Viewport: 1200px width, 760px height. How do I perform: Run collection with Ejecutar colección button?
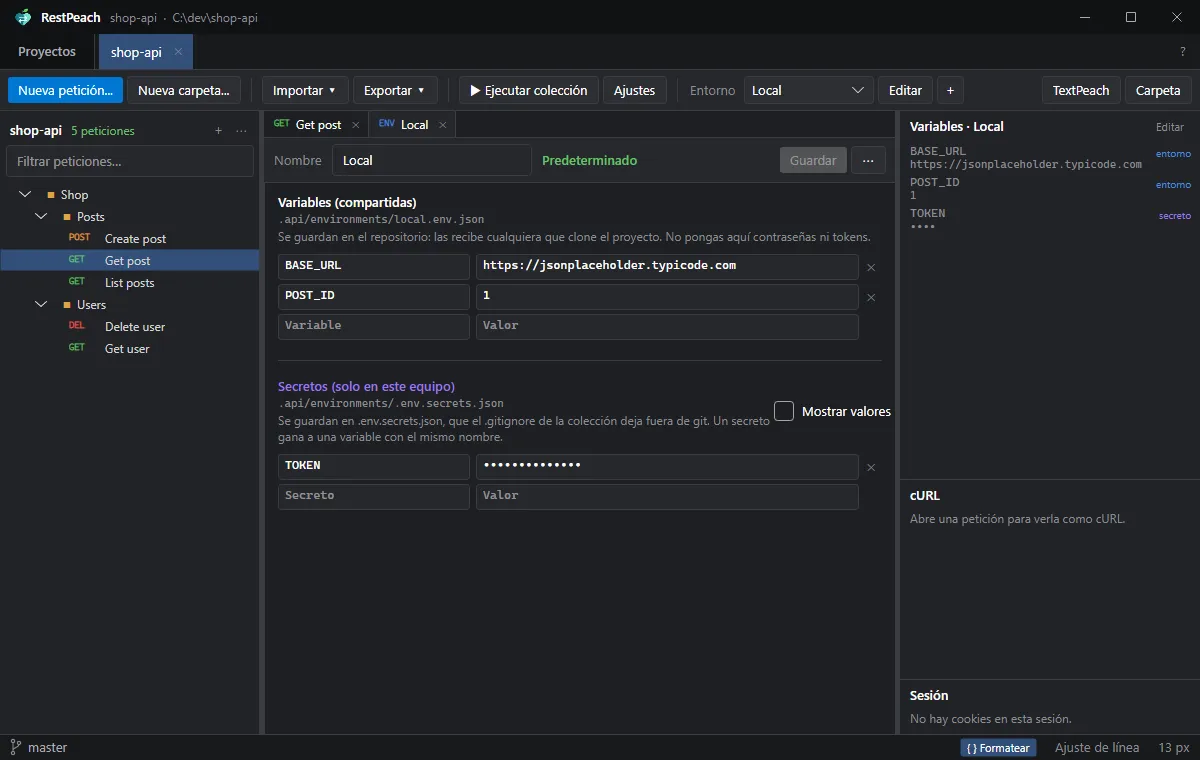click(529, 90)
